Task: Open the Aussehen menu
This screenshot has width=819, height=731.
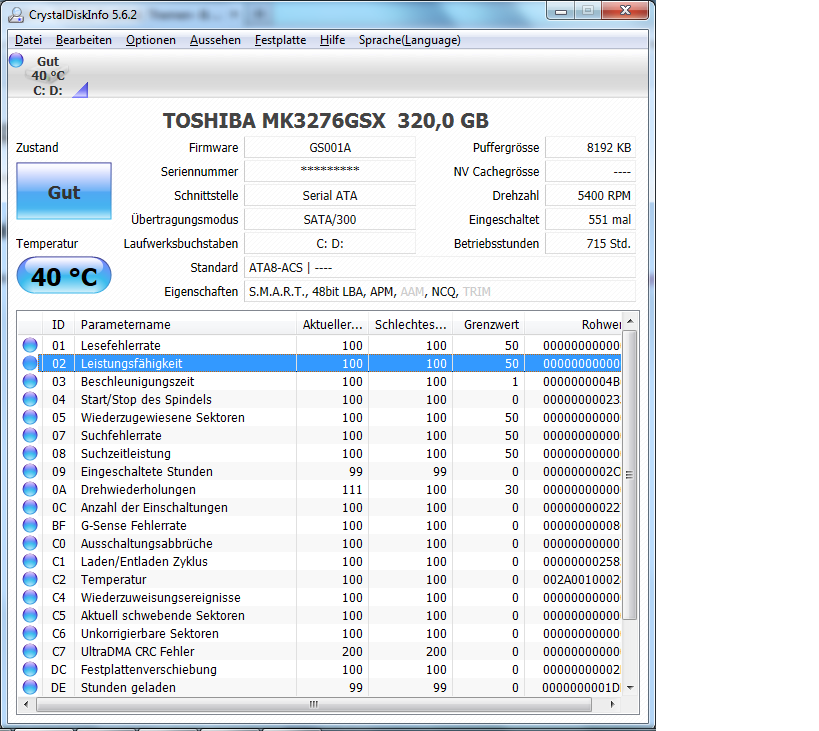Action: click(x=215, y=40)
